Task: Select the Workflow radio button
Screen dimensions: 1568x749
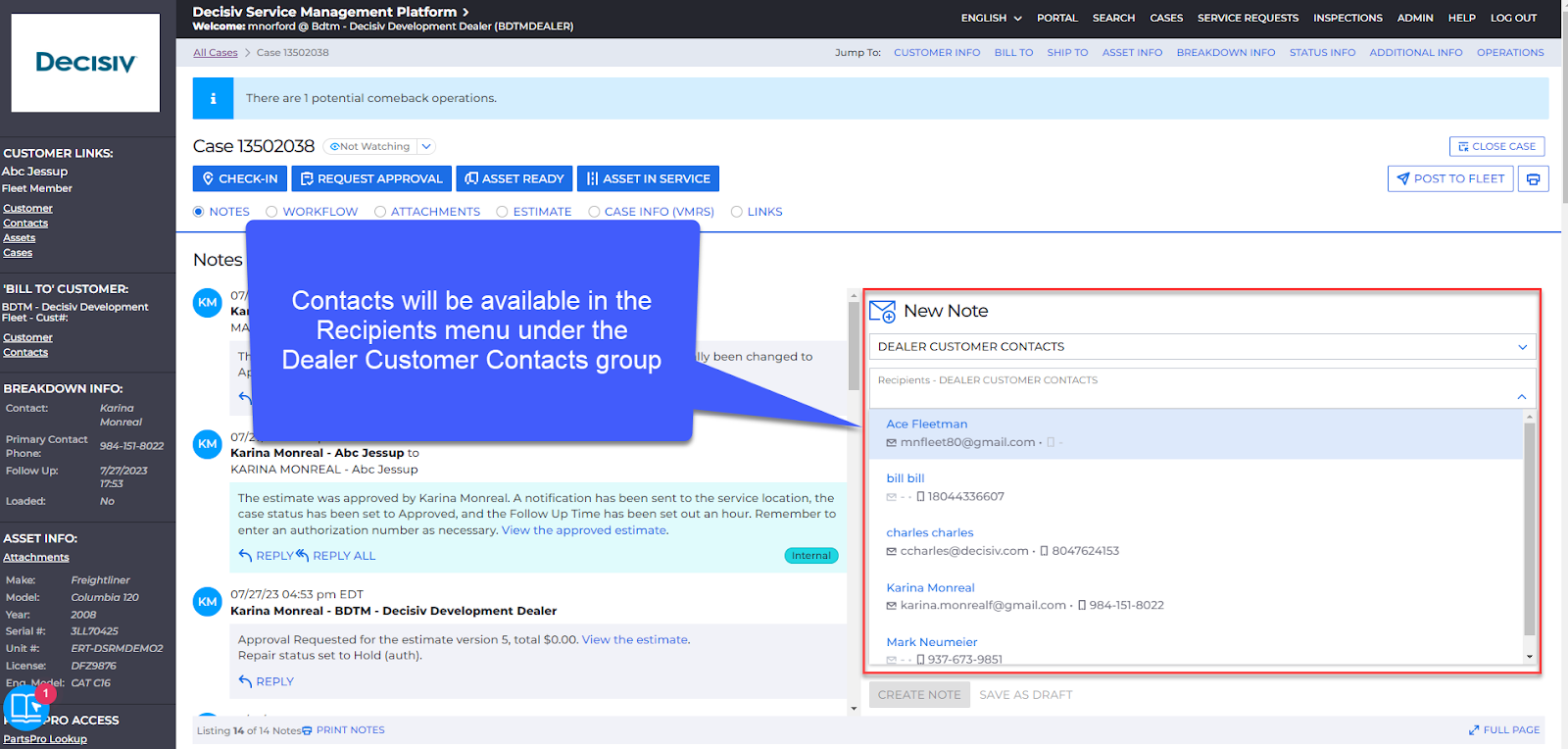Action: coord(271,212)
